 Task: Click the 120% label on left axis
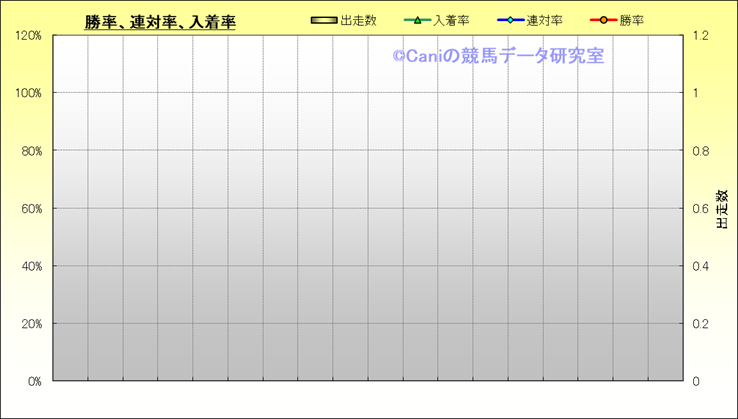(28, 36)
